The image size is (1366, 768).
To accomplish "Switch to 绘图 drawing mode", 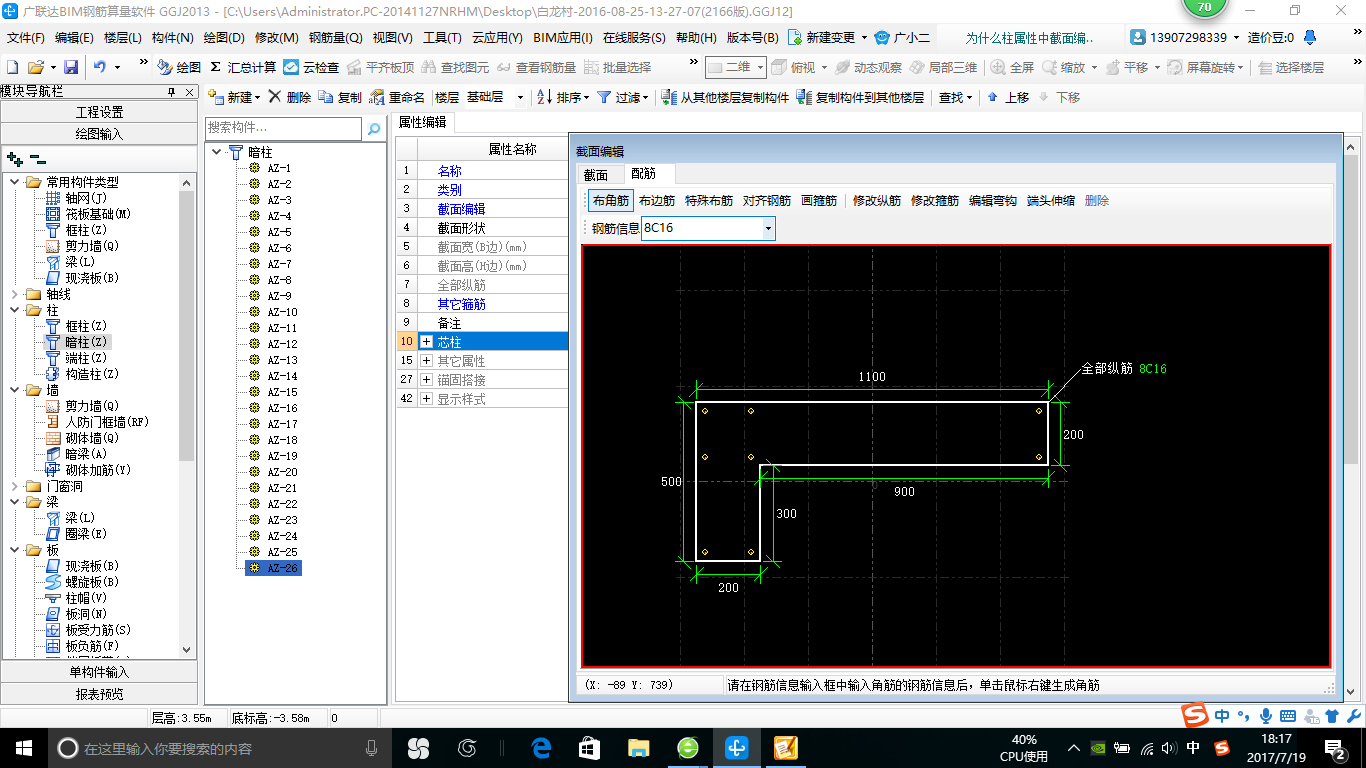I will [179, 67].
